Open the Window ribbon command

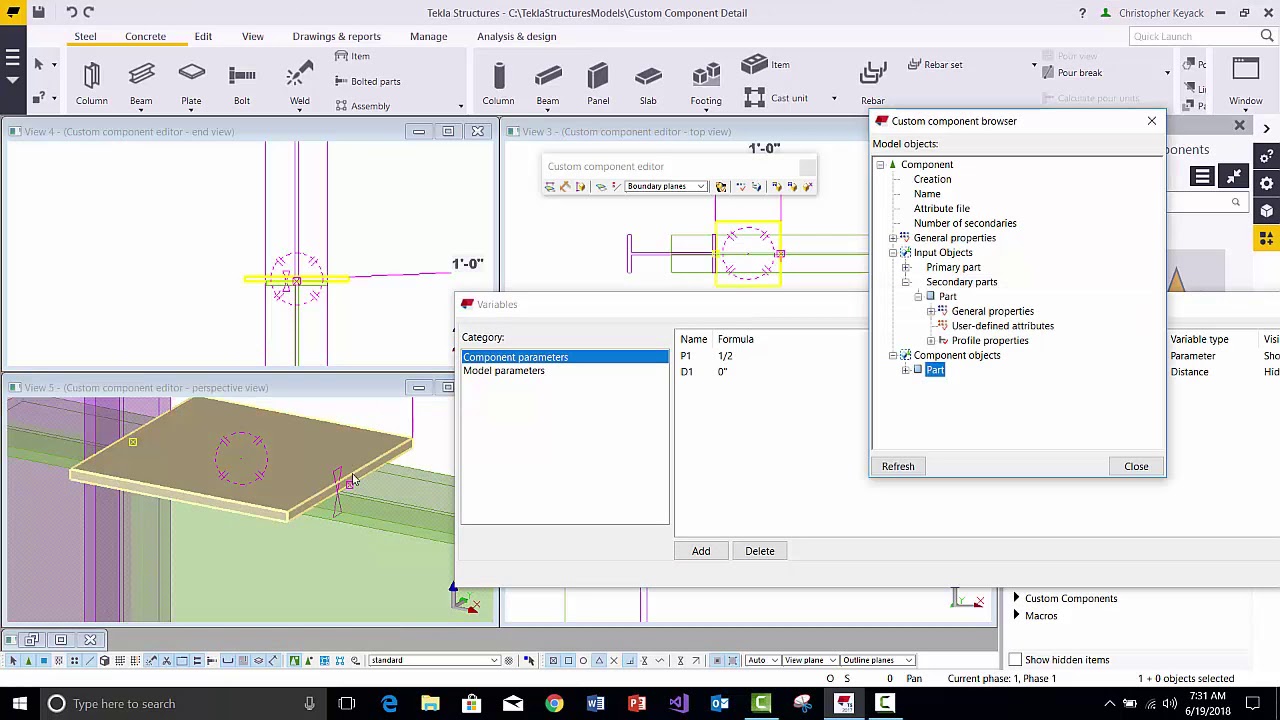pos(1246,84)
